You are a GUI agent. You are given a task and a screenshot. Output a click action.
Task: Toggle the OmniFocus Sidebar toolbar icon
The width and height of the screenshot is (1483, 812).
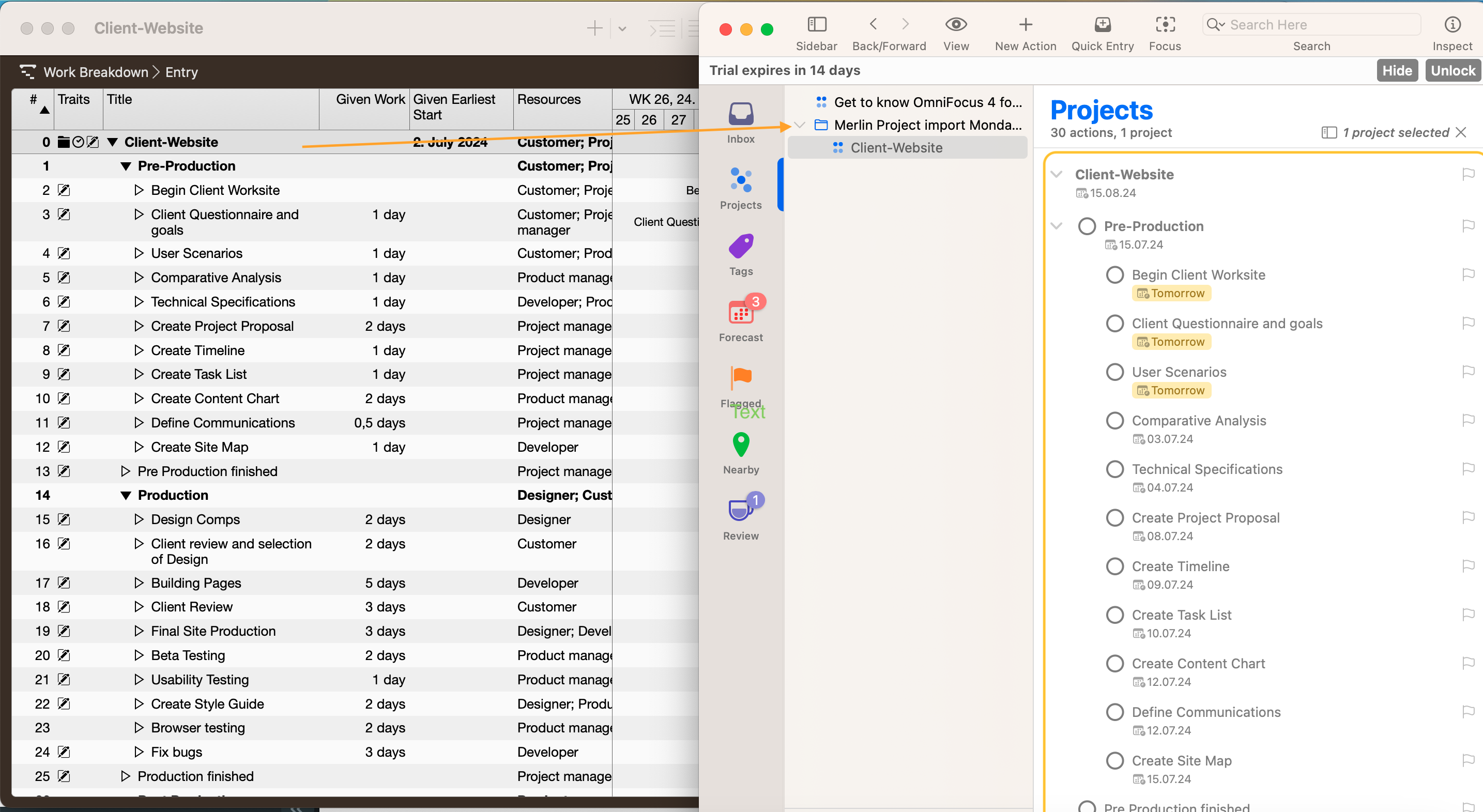(816, 24)
